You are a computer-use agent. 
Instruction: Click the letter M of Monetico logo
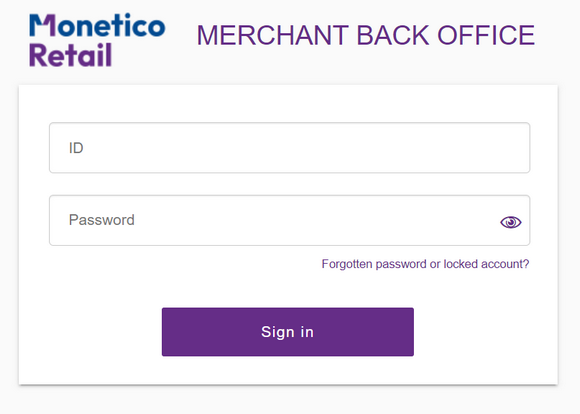point(43,25)
